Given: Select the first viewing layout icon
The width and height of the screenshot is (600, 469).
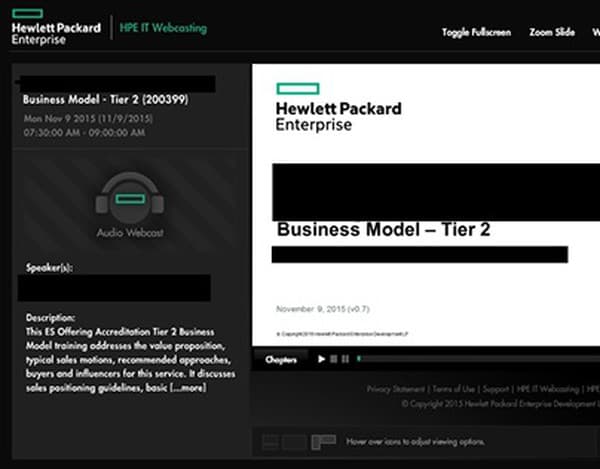Looking at the screenshot, I should [270, 441].
